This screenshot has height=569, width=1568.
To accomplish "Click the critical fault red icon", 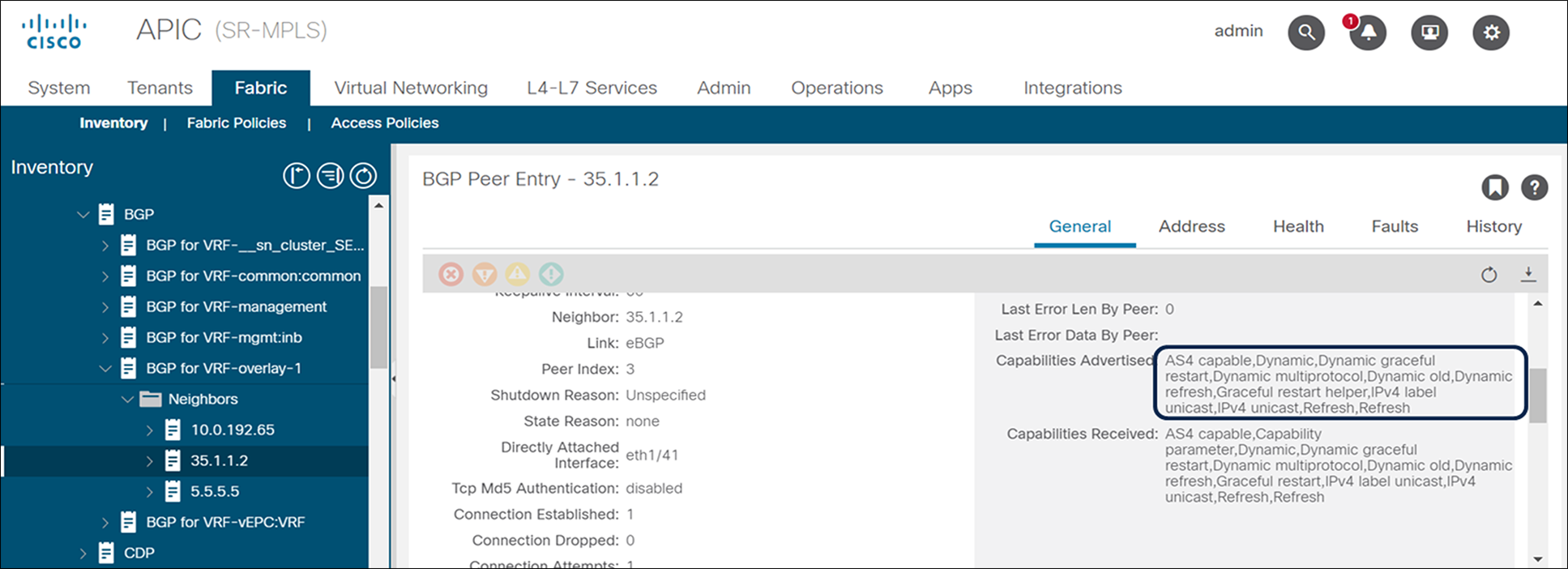I will (451, 274).
